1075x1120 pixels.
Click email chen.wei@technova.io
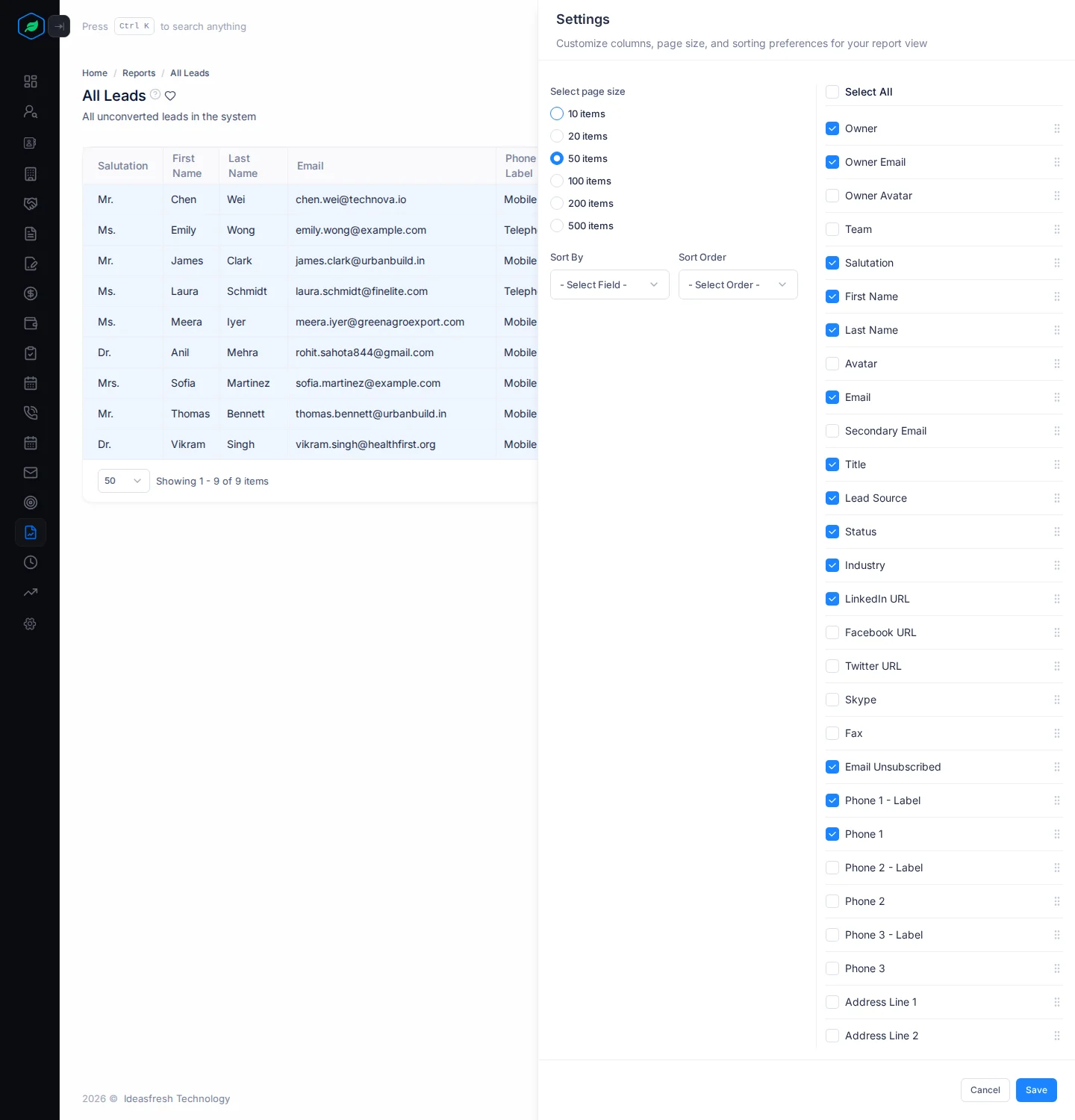[x=351, y=199]
